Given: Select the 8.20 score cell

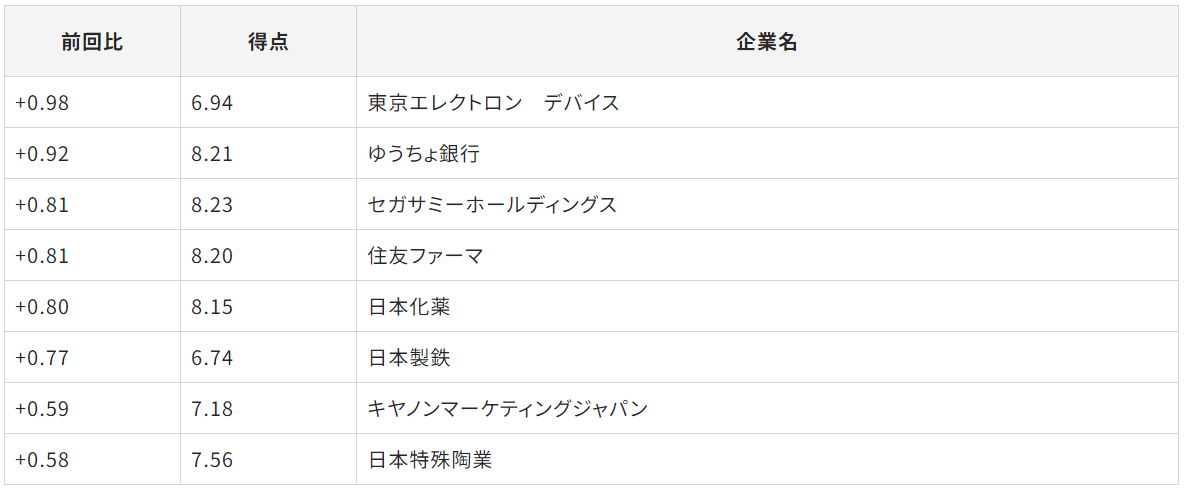Looking at the screenshot, I should click(212, 256).
